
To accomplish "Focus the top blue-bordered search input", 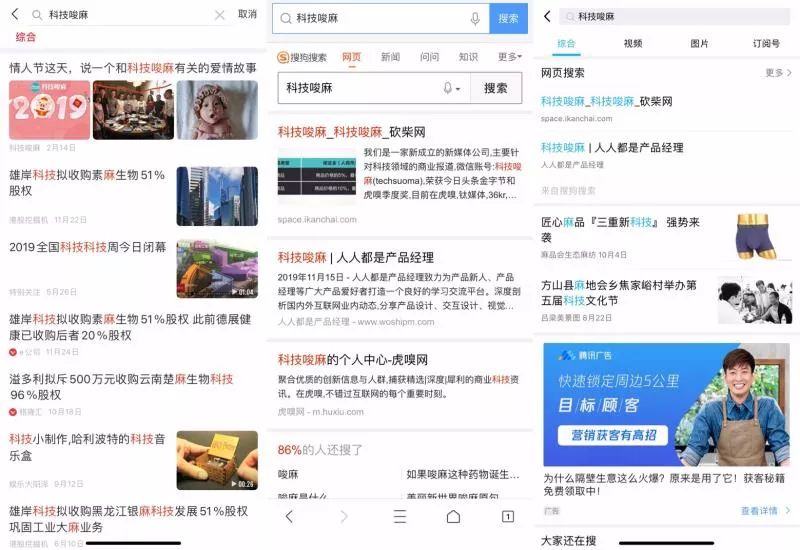I will pos(380,19).
